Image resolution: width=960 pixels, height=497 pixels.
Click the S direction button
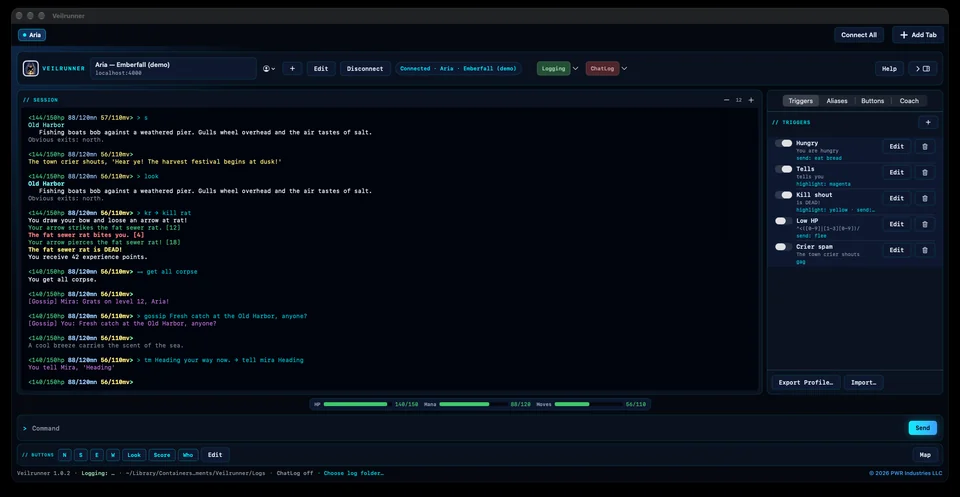81,455
